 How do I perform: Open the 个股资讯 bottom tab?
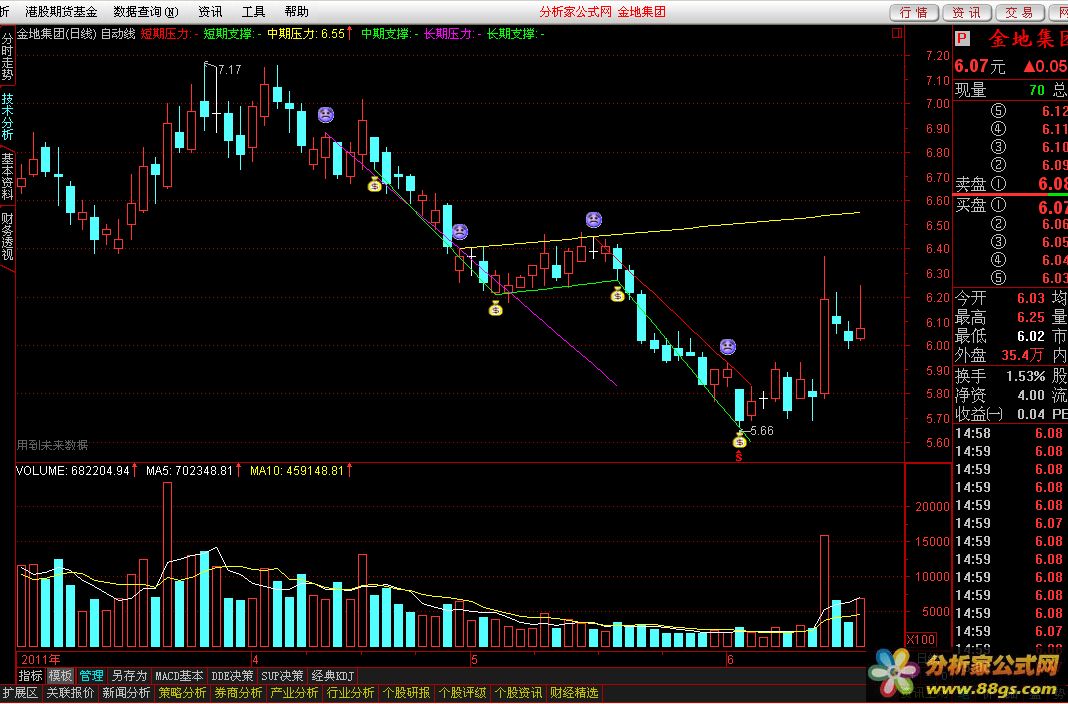[518, 692]
